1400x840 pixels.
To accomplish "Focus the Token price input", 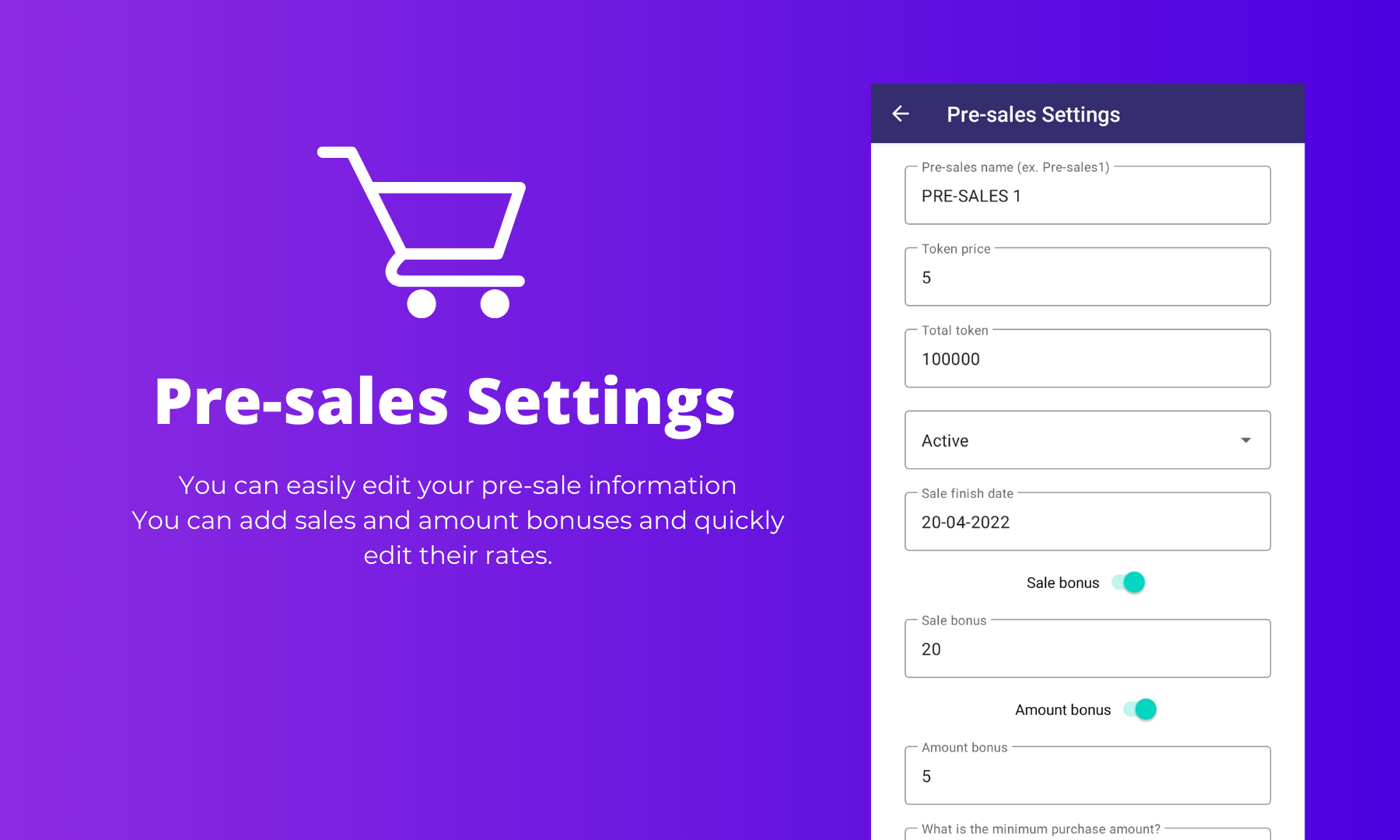I will [1087, 277].
